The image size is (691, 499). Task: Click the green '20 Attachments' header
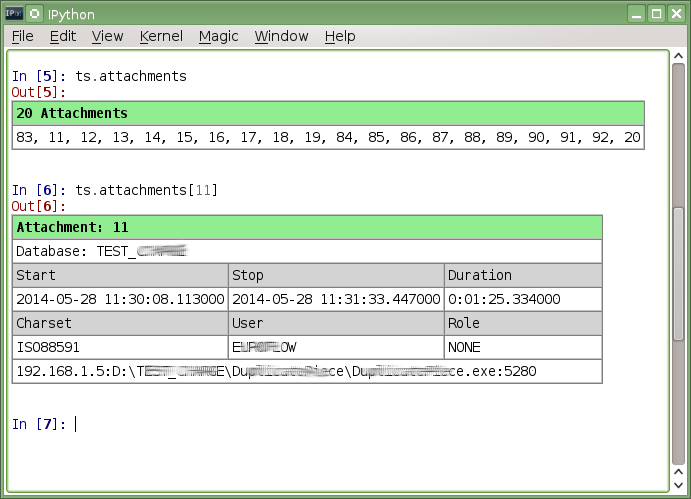tap(328, 113)
